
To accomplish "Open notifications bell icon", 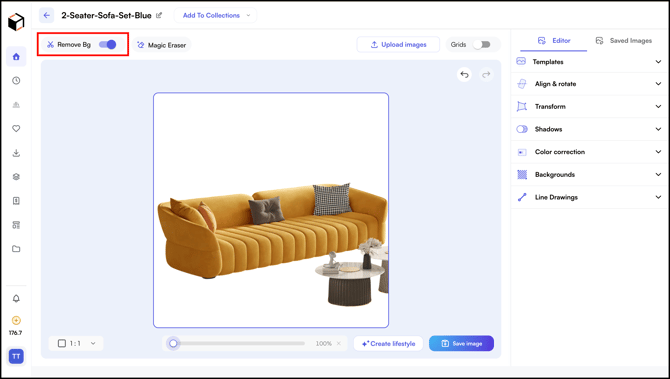I will click(x=16, y=298).
